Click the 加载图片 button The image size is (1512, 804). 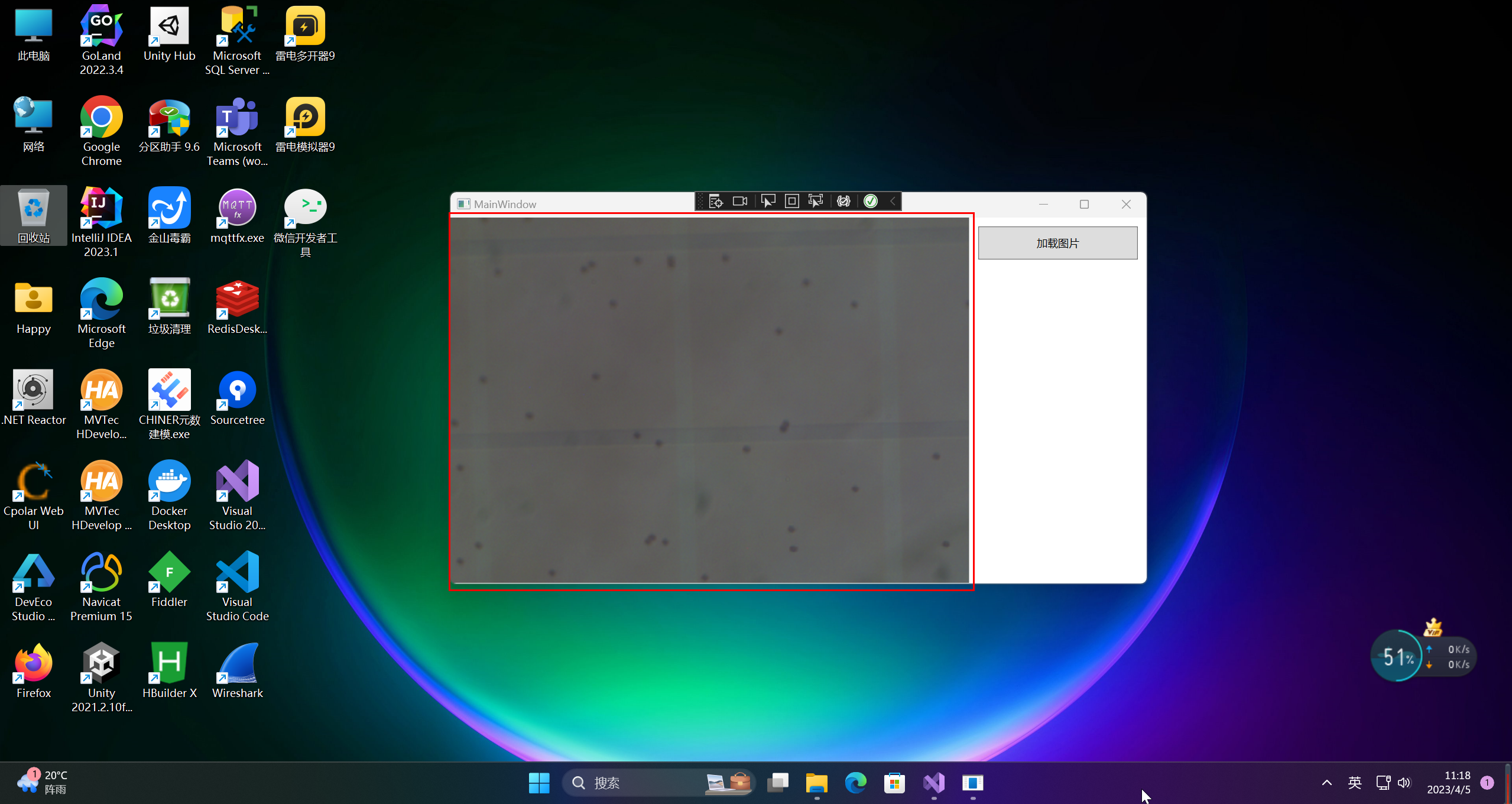coord(1057,243)
